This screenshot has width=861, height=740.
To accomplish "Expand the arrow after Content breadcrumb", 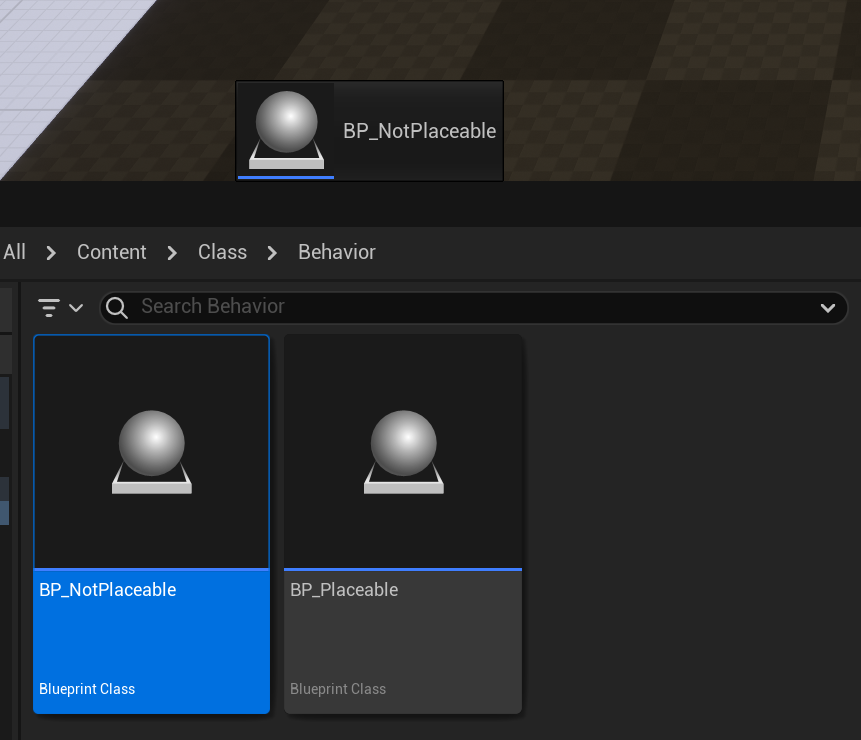I will (172, 253).
